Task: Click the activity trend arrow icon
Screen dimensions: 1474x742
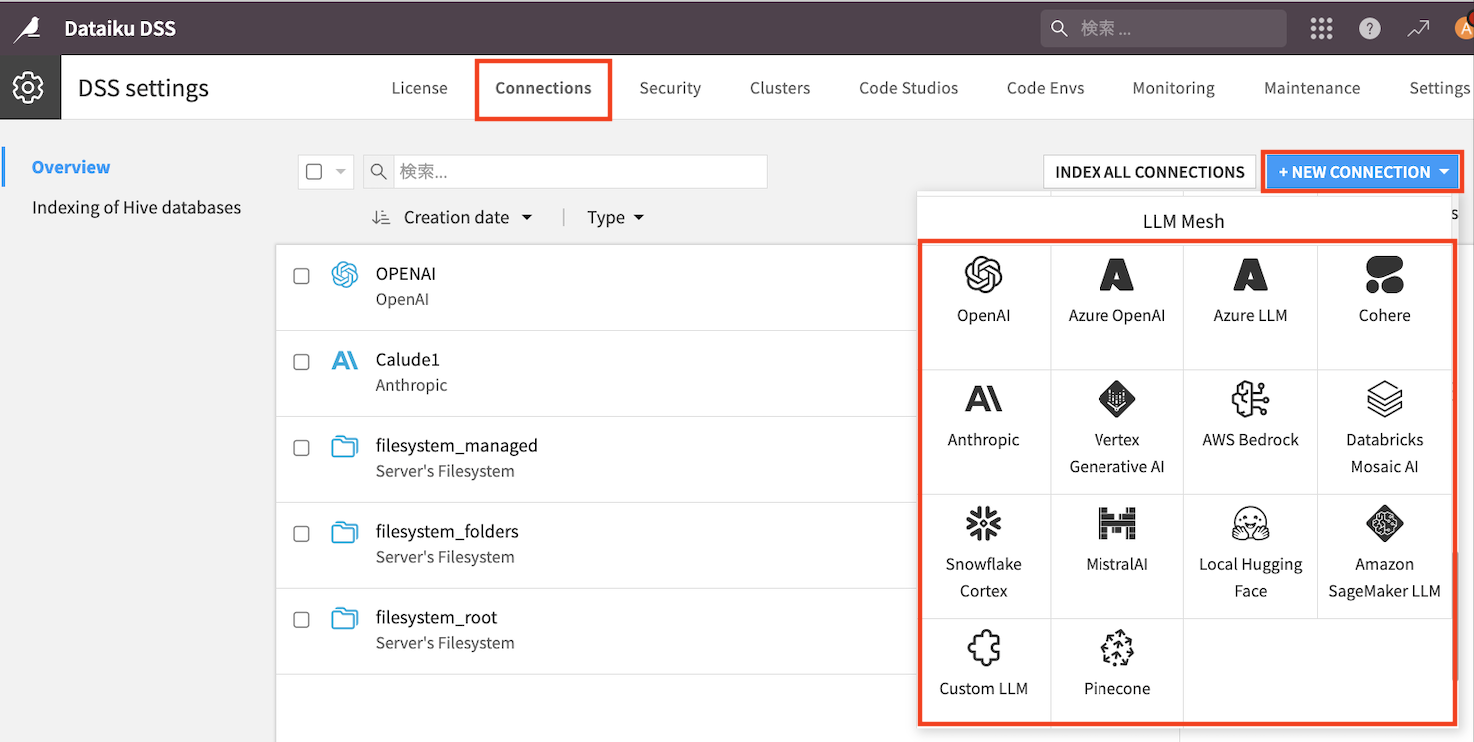Action: [x=1418, y=29]
